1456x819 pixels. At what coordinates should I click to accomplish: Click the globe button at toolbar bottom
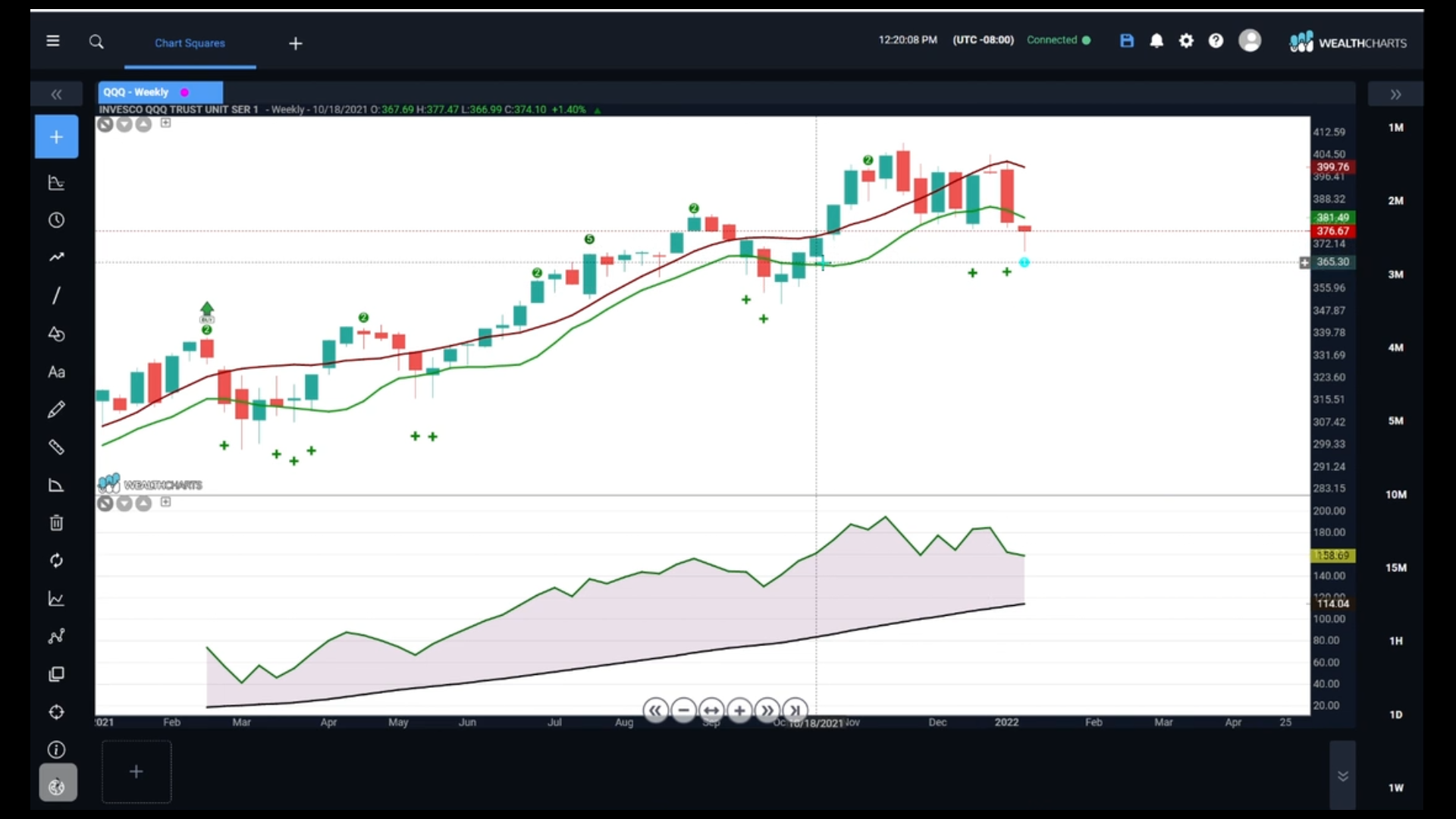pos(58,783)
